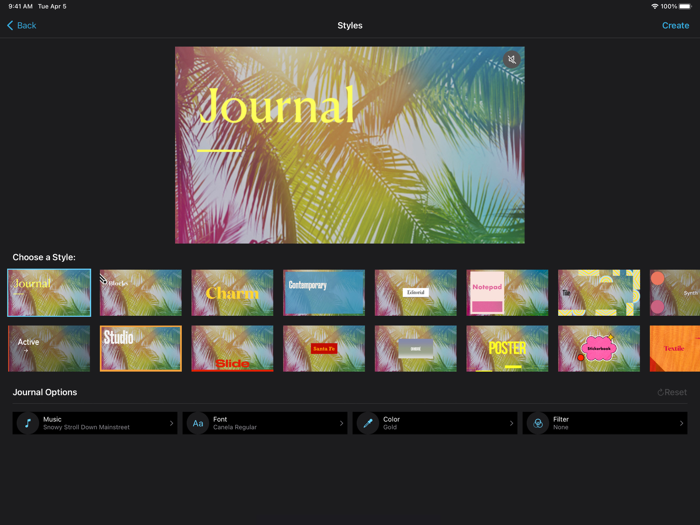Tap Create to make the project

[675, 25]
